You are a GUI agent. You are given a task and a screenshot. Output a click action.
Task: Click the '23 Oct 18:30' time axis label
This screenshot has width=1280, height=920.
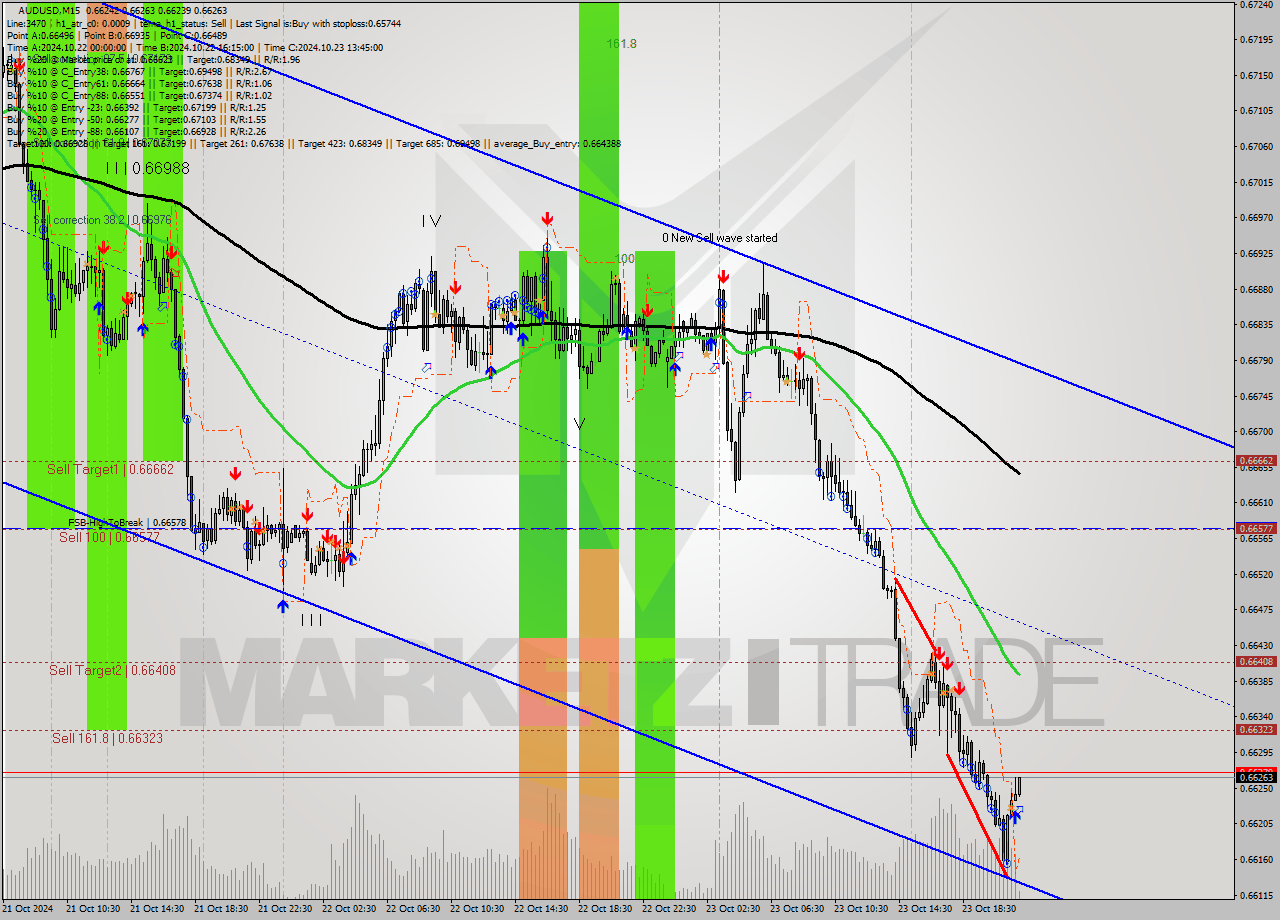coord(988,909)
